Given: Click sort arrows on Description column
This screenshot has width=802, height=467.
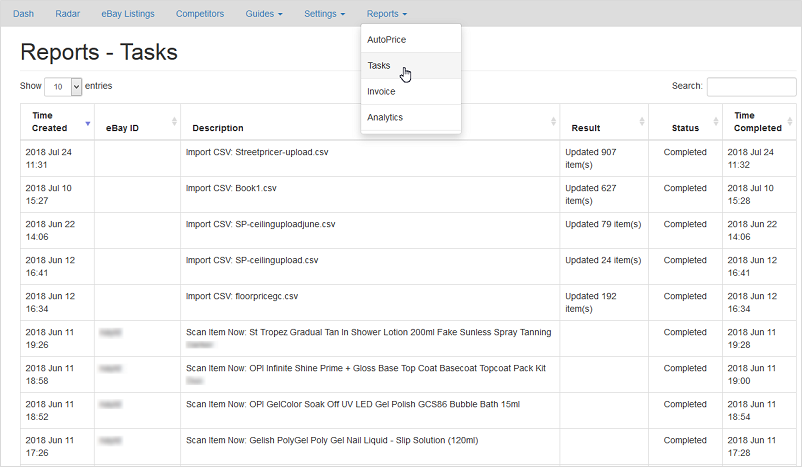Looking at the screenshot, I should (x=554, y=122).
